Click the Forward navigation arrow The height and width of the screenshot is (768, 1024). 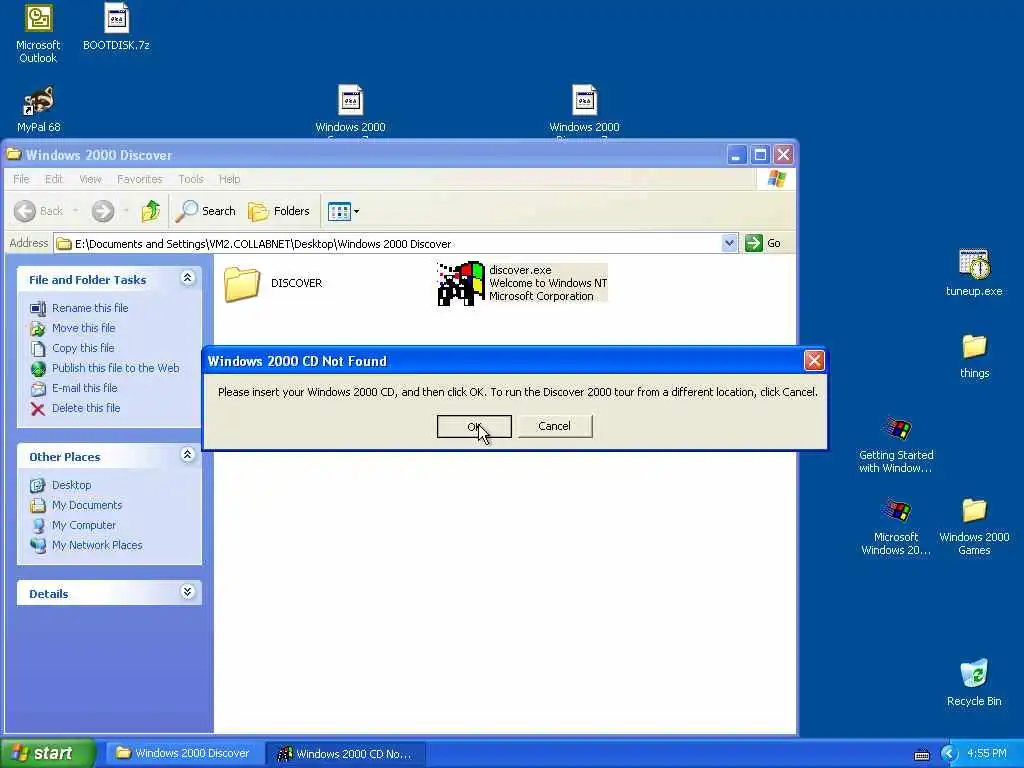(x=103, y=211)
